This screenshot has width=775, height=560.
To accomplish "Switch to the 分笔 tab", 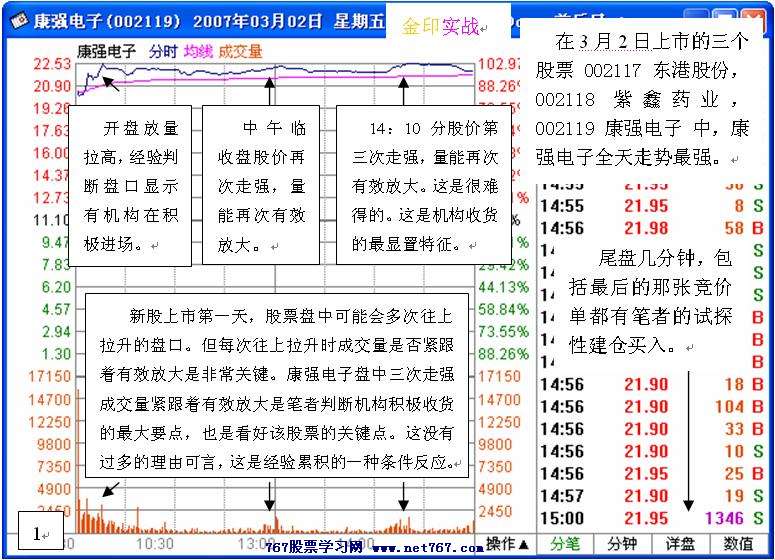I will (565, 544).
